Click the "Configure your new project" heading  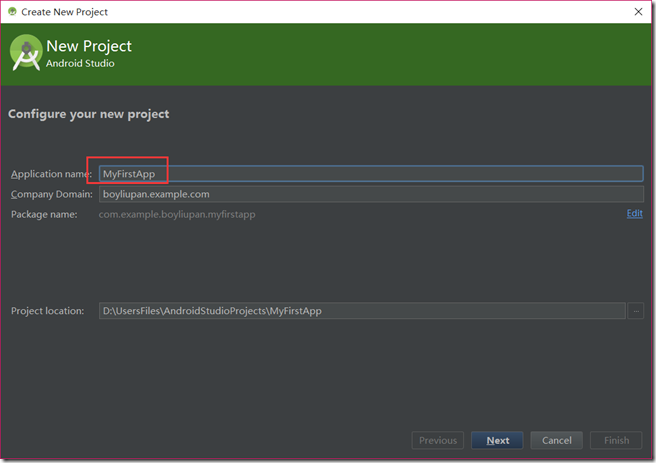point(89,114)
